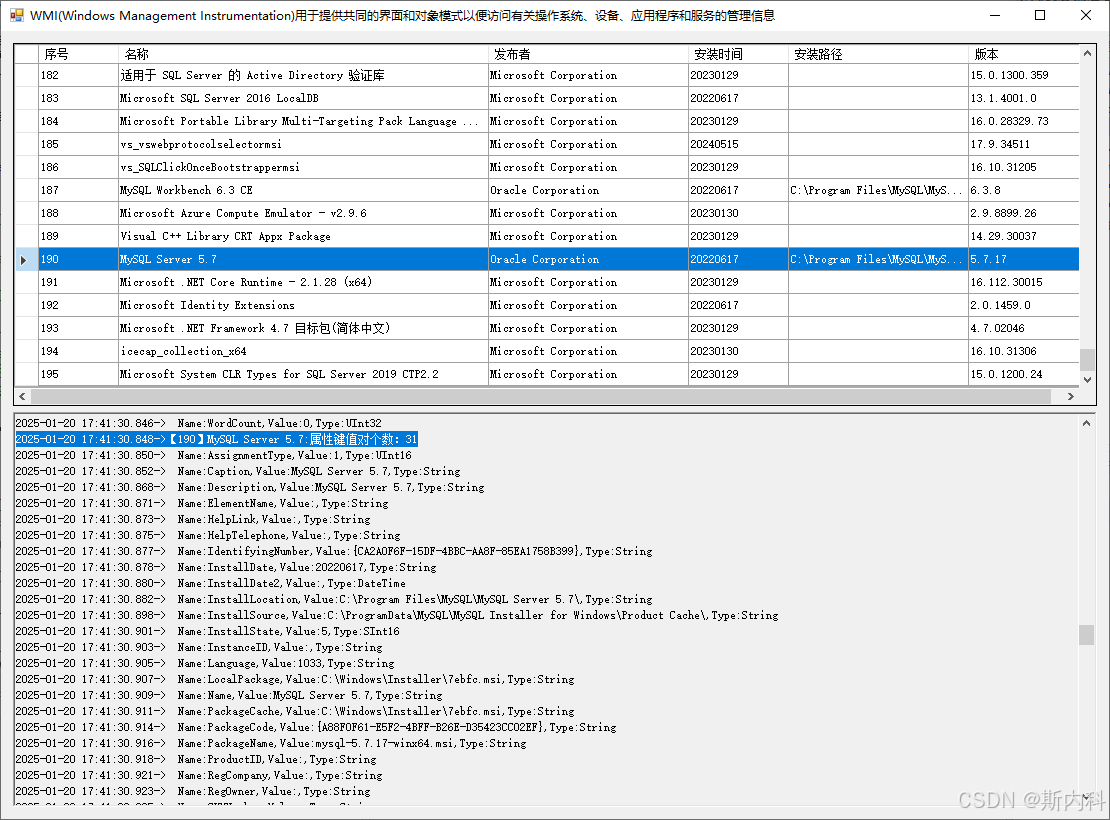
Task: Click Oracle Corporation cell in row 190
Action: click(x=588, y=260)
